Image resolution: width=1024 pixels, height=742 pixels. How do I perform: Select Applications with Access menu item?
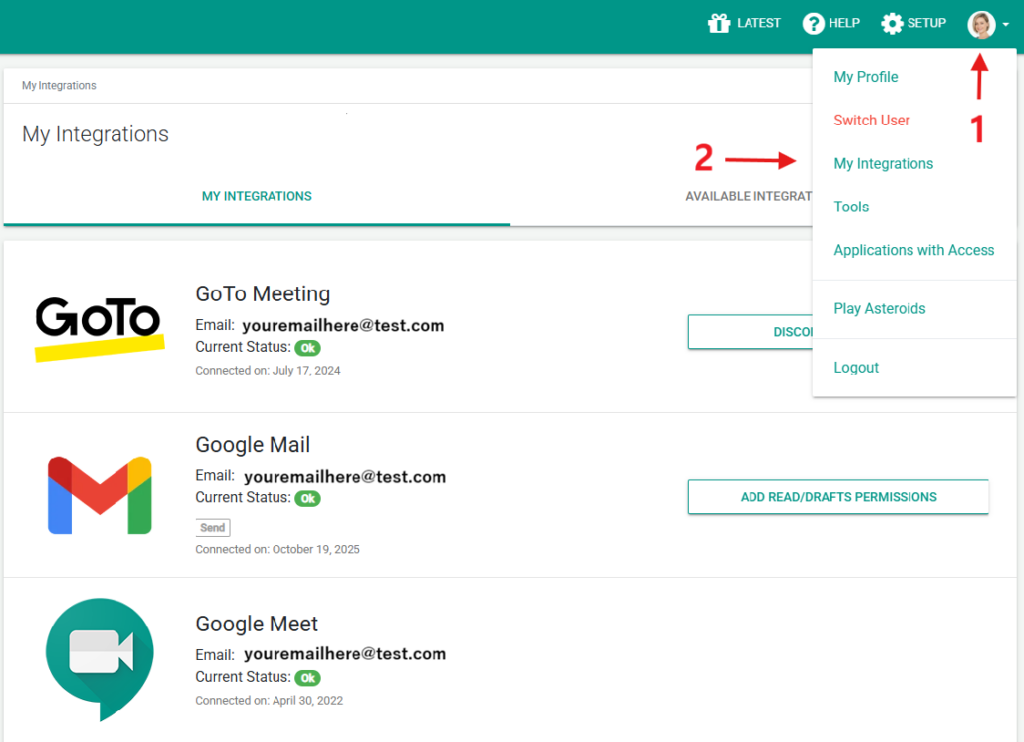tap(914, 250)
